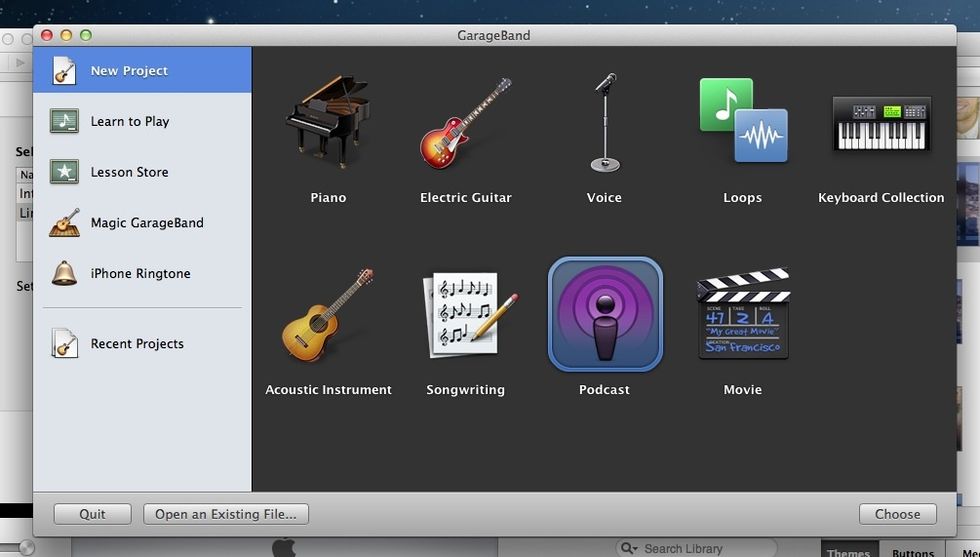Open the Lesson Store section
Screen dimensions: 980x557
point(129,172)
